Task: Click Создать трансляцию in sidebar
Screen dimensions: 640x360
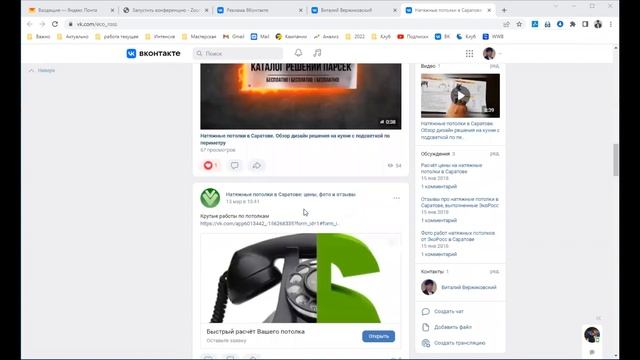Action: (460, 343)
